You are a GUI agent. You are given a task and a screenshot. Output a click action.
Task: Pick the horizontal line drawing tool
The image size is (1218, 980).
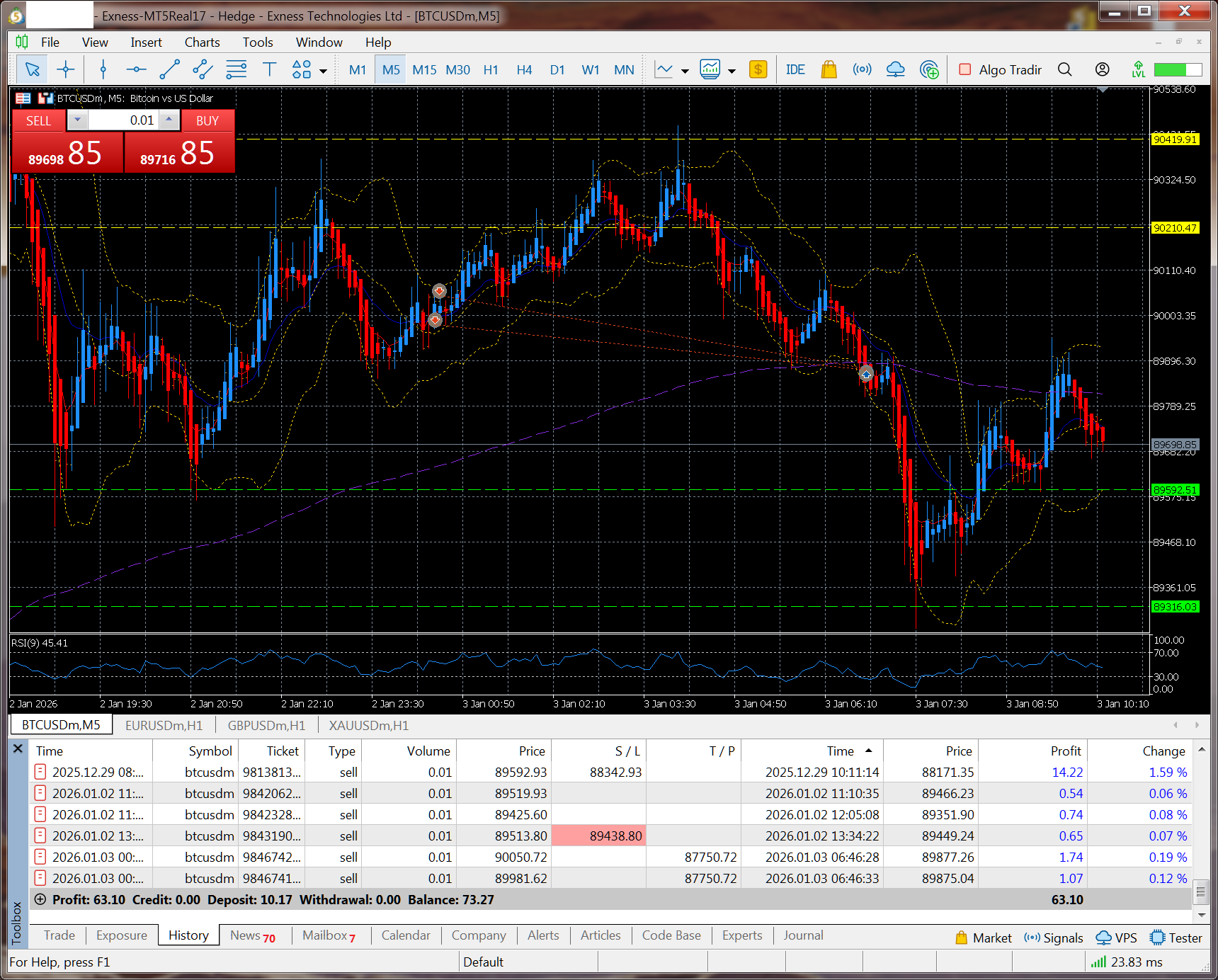(x=136, y=69)
